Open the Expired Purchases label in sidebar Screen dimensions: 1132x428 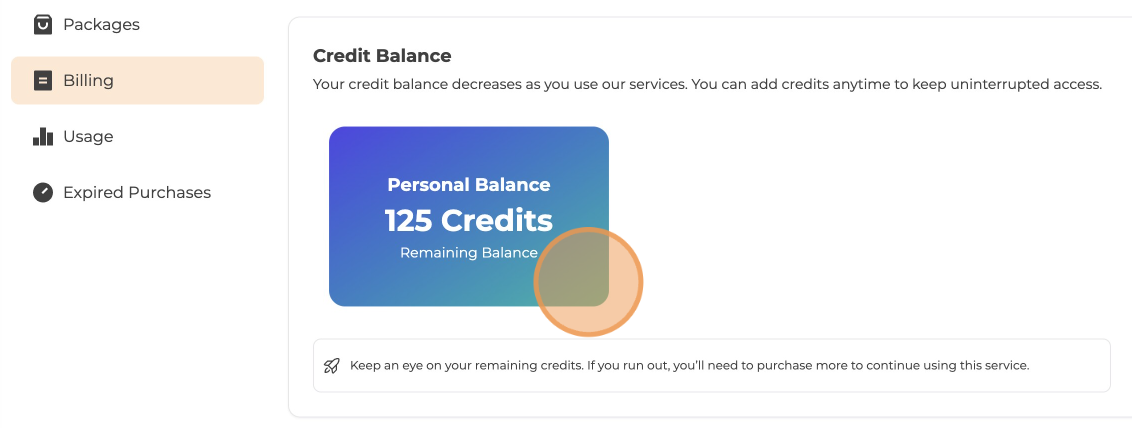137,193
